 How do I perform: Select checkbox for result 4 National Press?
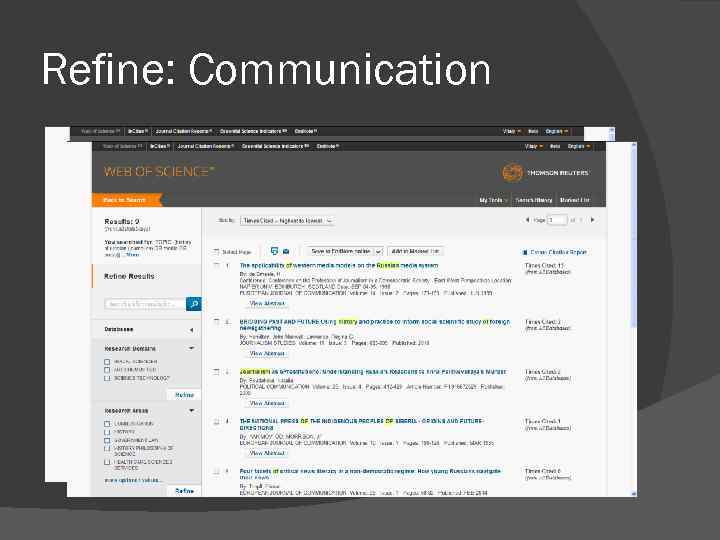216,422
